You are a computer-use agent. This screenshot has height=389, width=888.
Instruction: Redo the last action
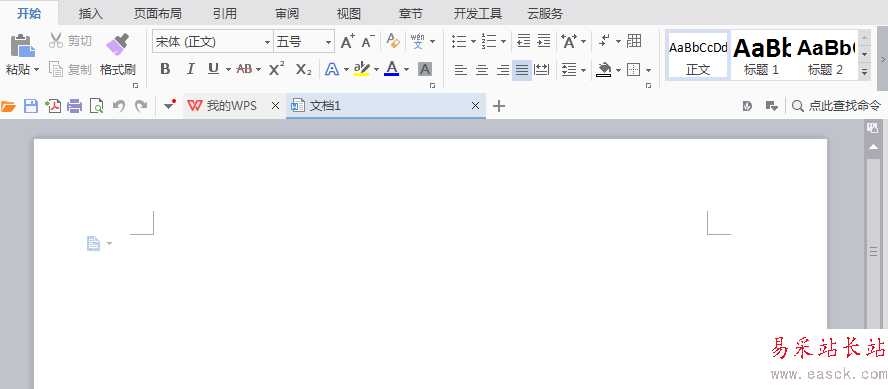141,106
